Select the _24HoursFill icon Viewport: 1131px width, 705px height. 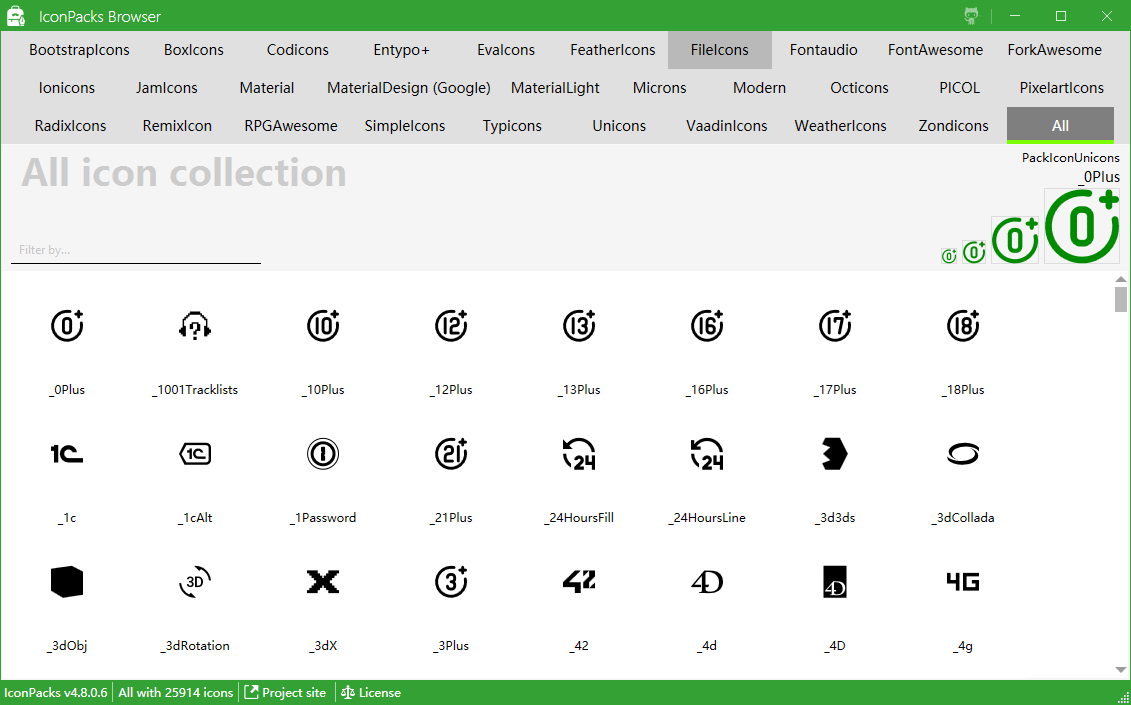point(579,454)
